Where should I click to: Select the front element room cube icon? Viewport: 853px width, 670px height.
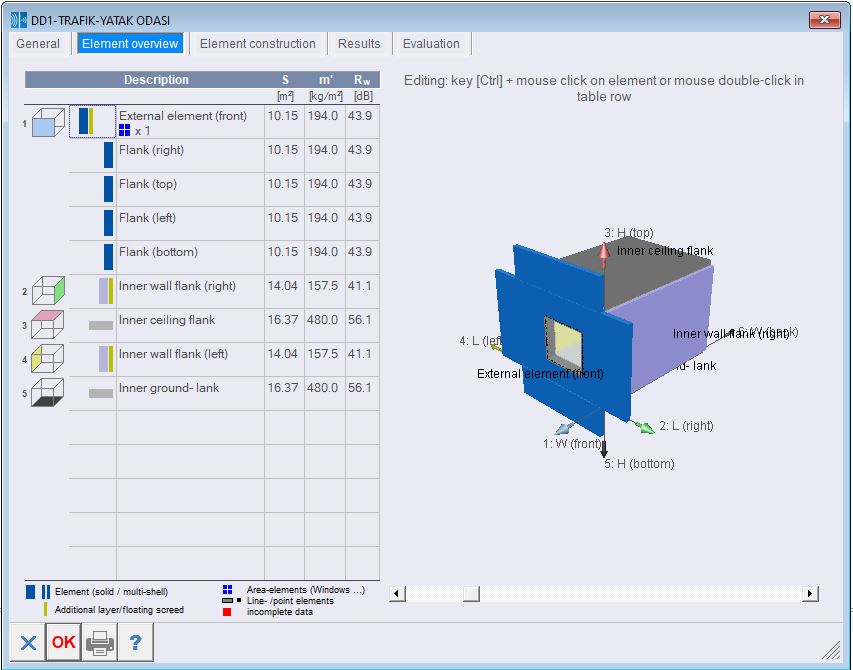pos(48,122)
